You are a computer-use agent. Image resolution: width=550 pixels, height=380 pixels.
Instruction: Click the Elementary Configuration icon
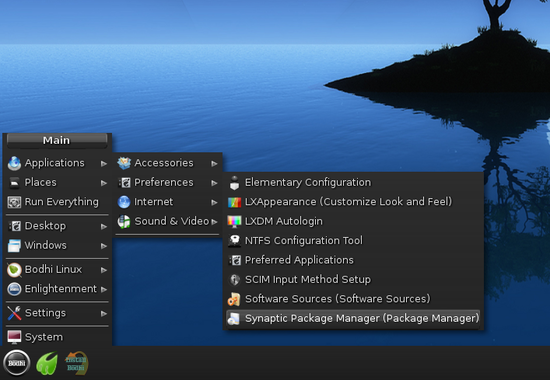pos(234,183)
